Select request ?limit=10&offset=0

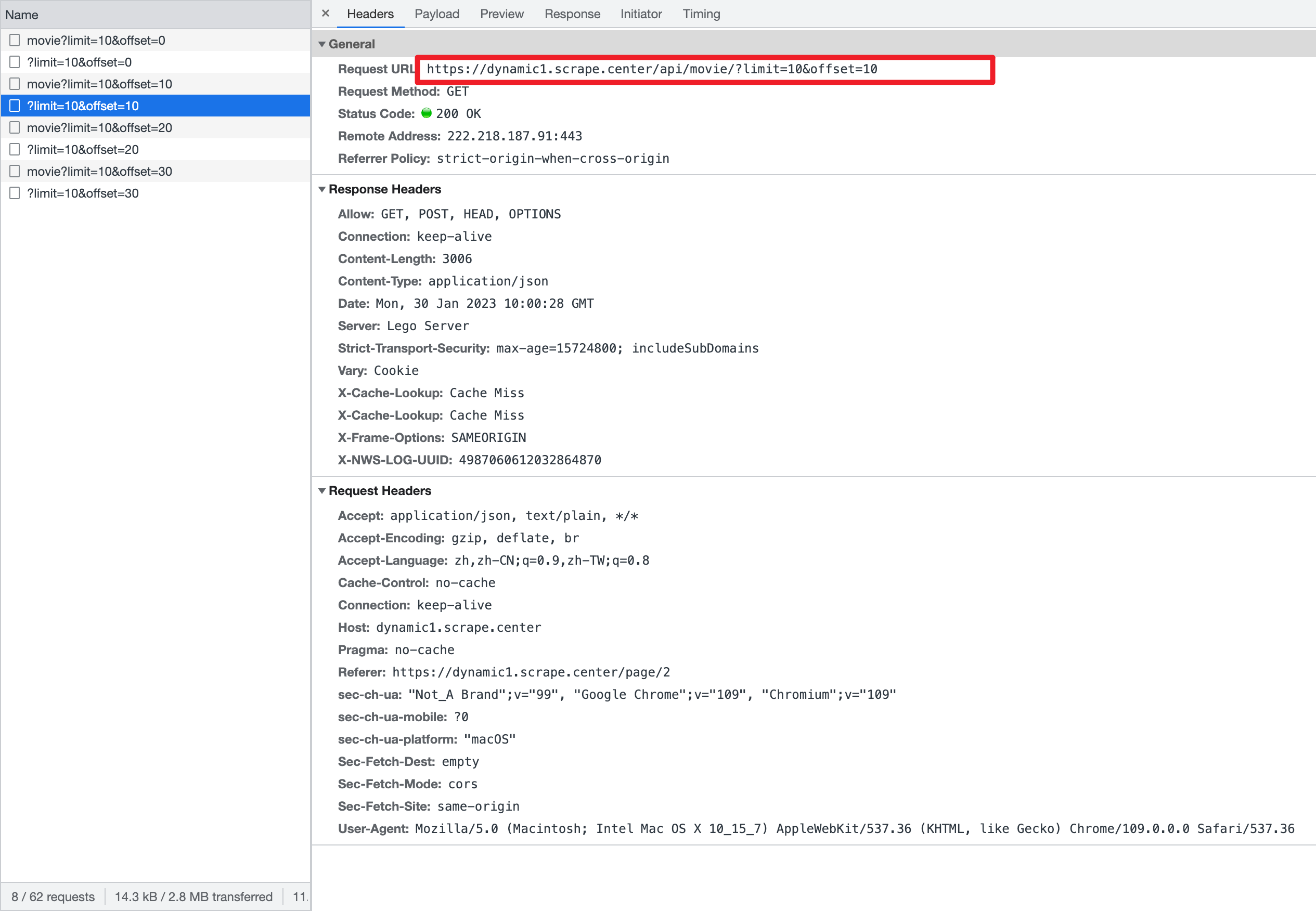point(156,62)
